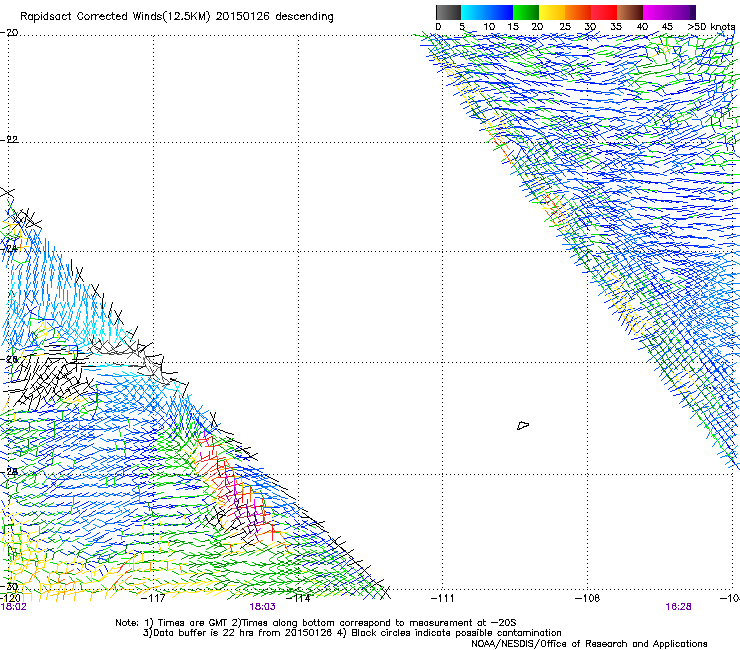Select the green 15-20 knots legend segment
The image size is (740, 650).
[526, 12]
